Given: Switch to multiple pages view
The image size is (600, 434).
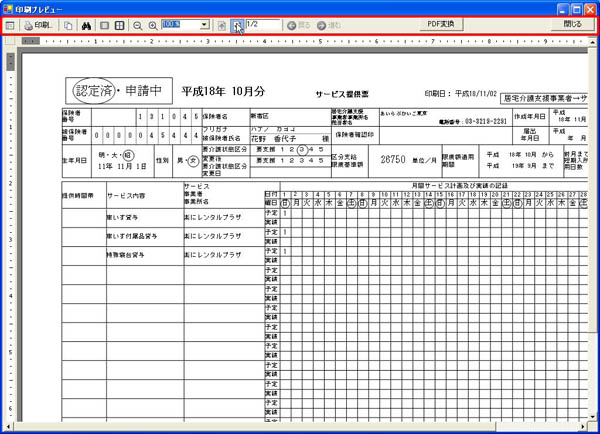Looking at the screenshot, I should 119,26.
